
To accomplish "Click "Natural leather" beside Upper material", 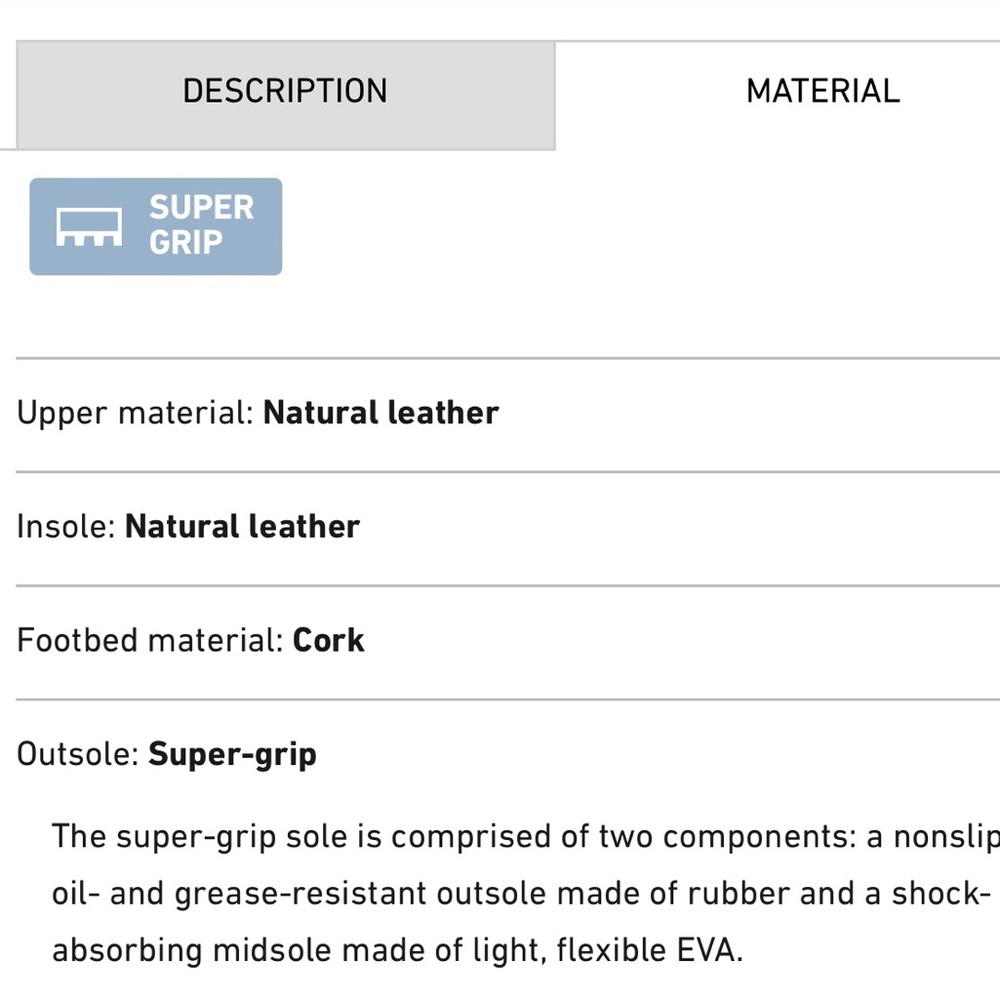I will coord(381,413).
